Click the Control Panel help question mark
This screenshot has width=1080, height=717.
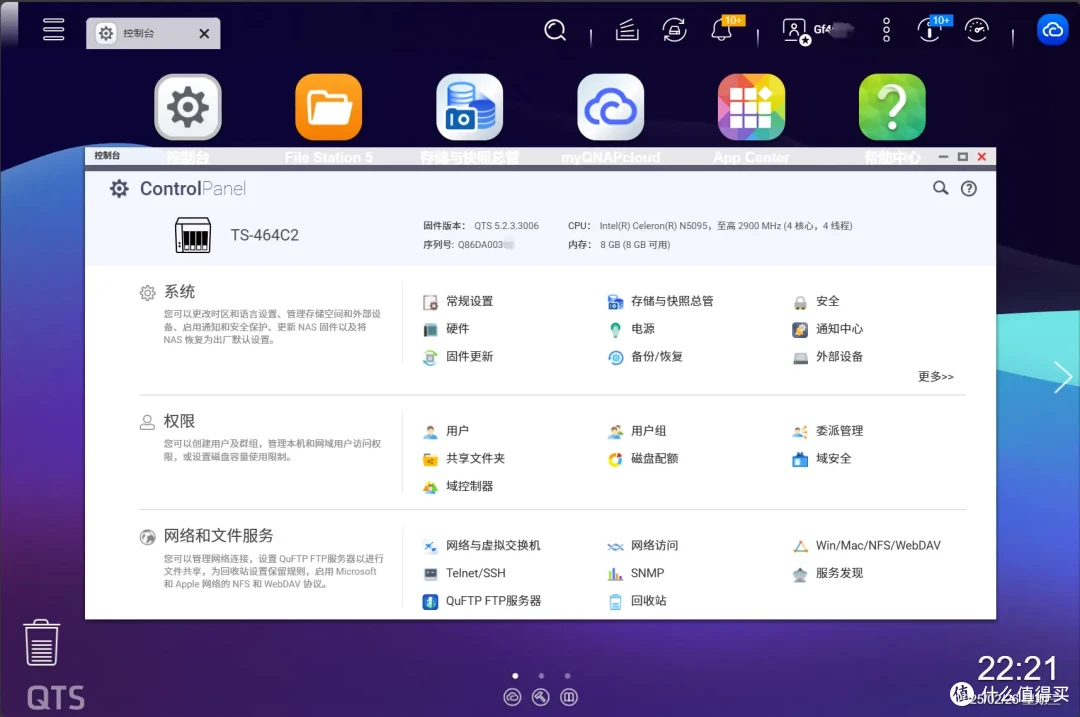(968, 189)
